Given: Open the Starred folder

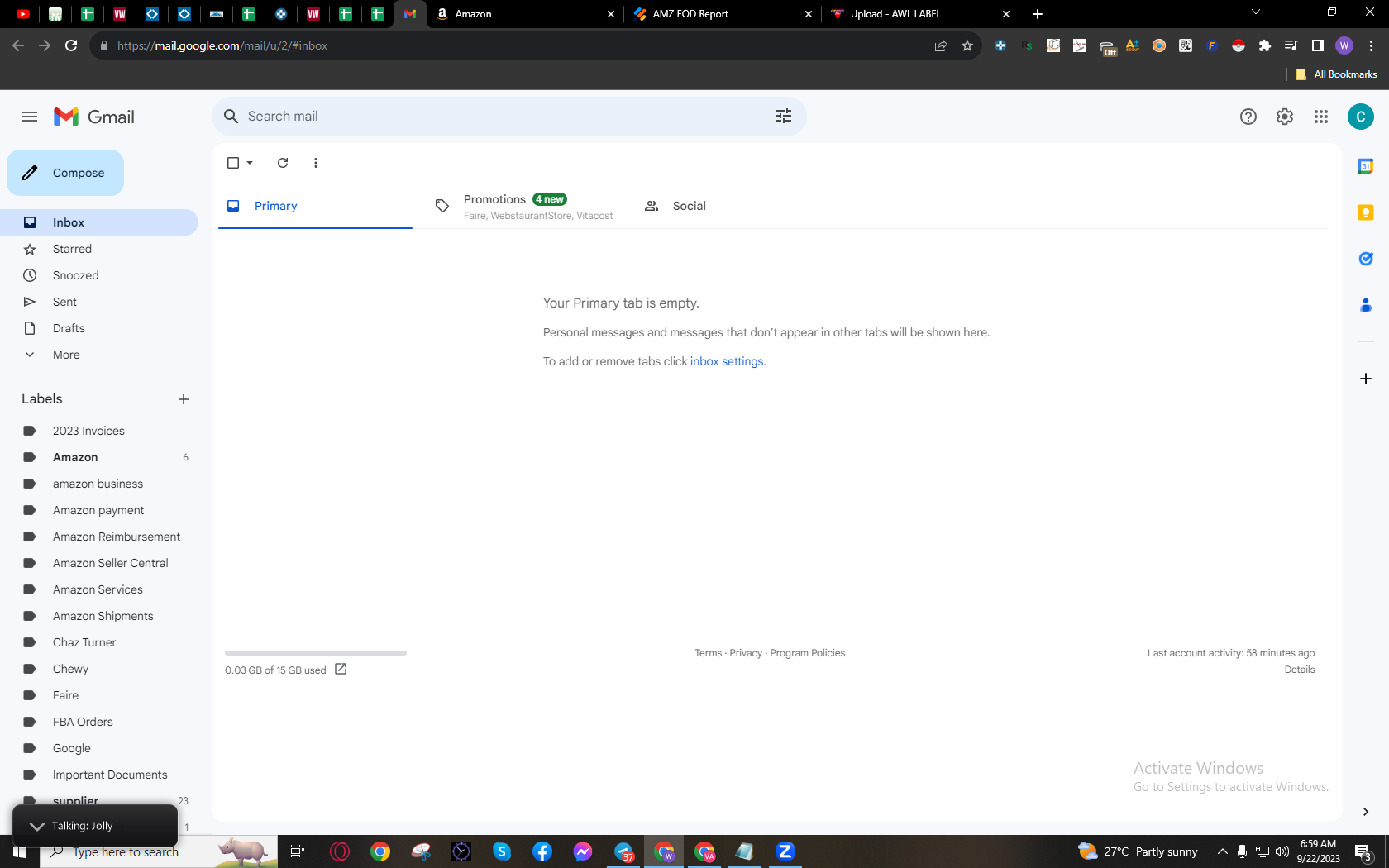Looking at the screenshot, I should (99, 249).
